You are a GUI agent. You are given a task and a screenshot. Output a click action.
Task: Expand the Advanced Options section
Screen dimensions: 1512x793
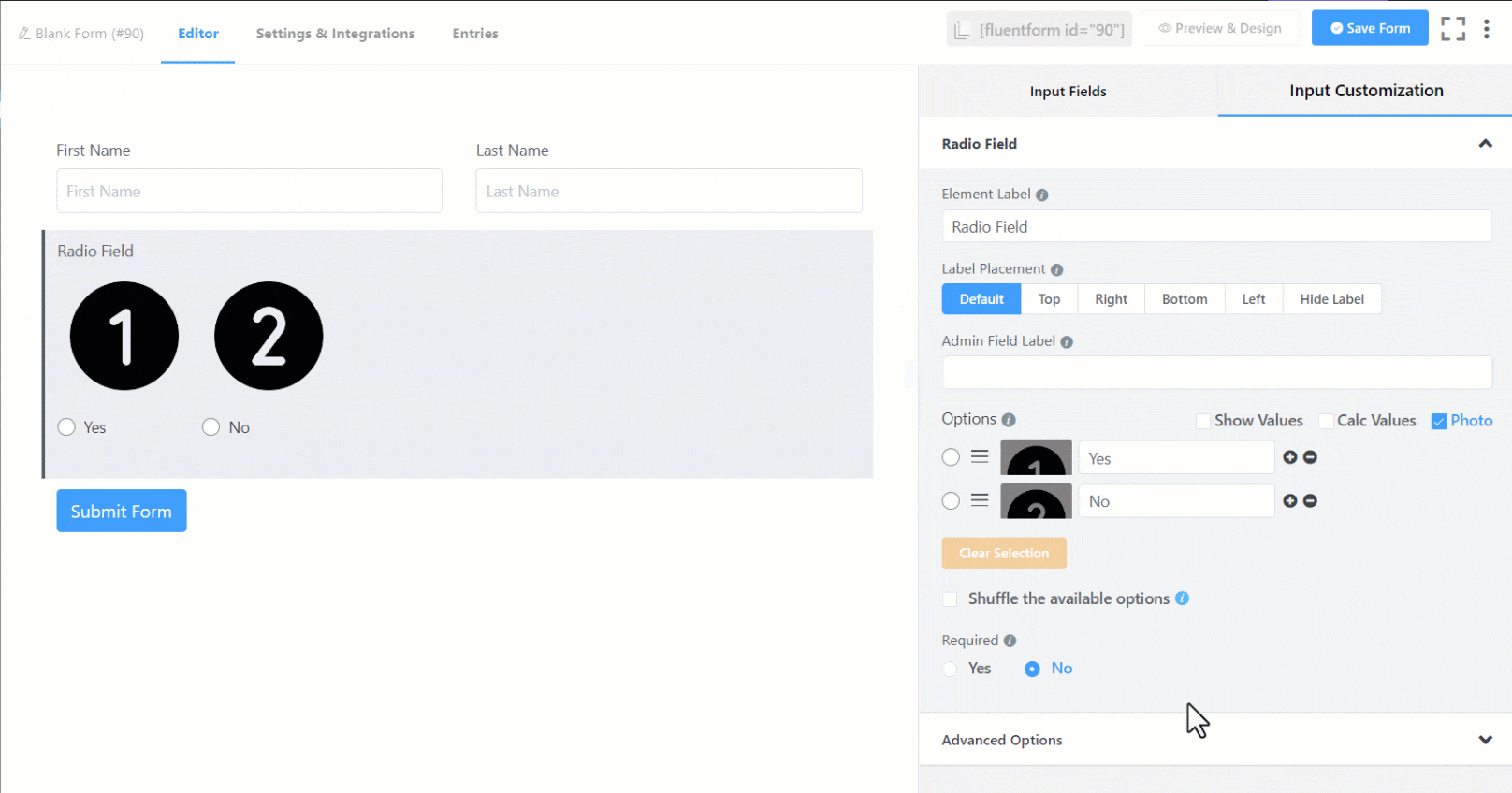[1484, 740]
